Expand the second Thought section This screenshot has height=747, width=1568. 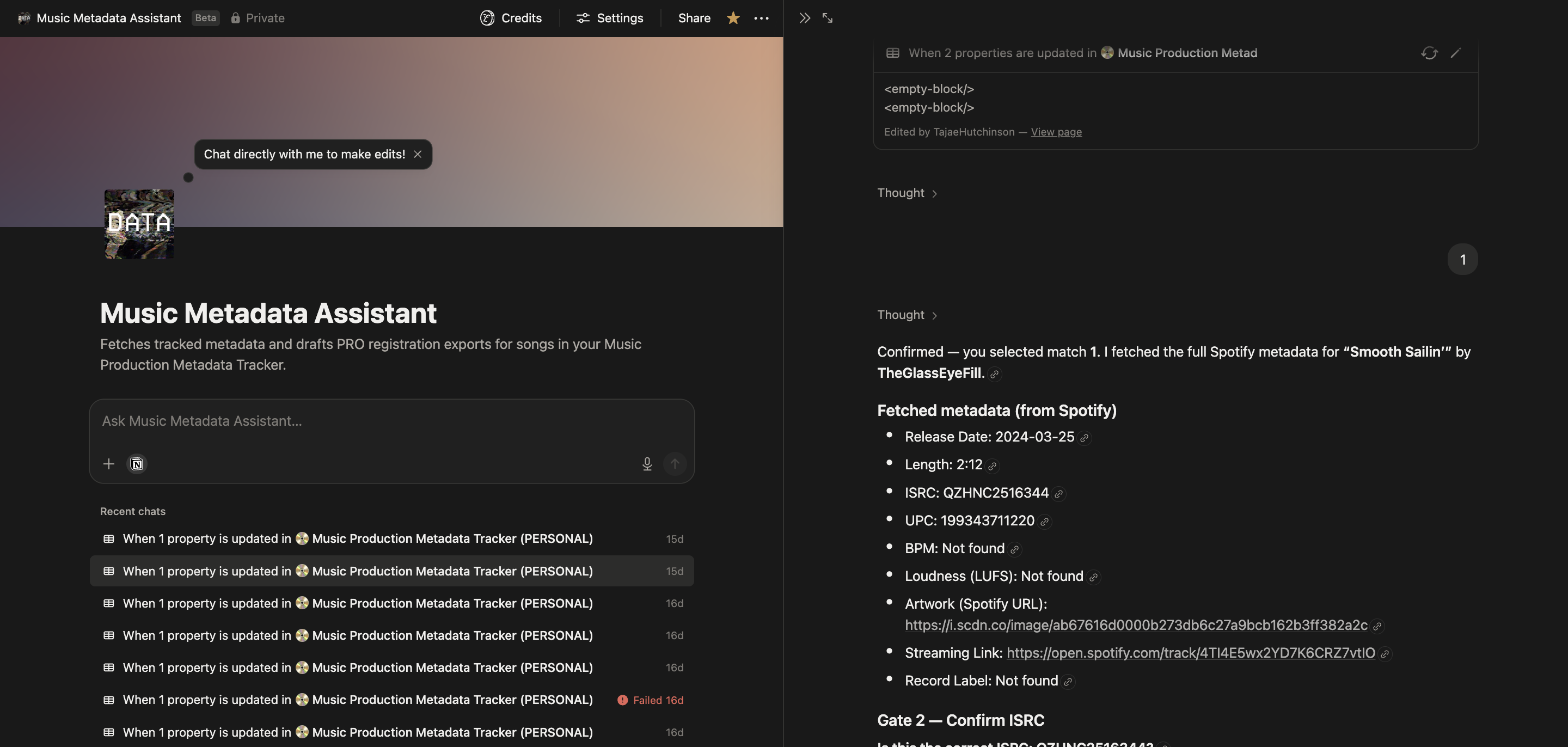coord(907,315)
